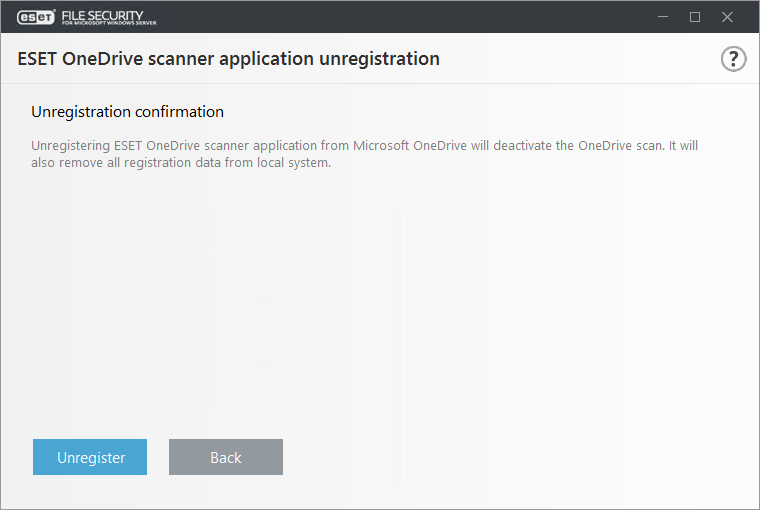
Task: Minimize the ESET File Security window
Action: click(x=663, y=17)
